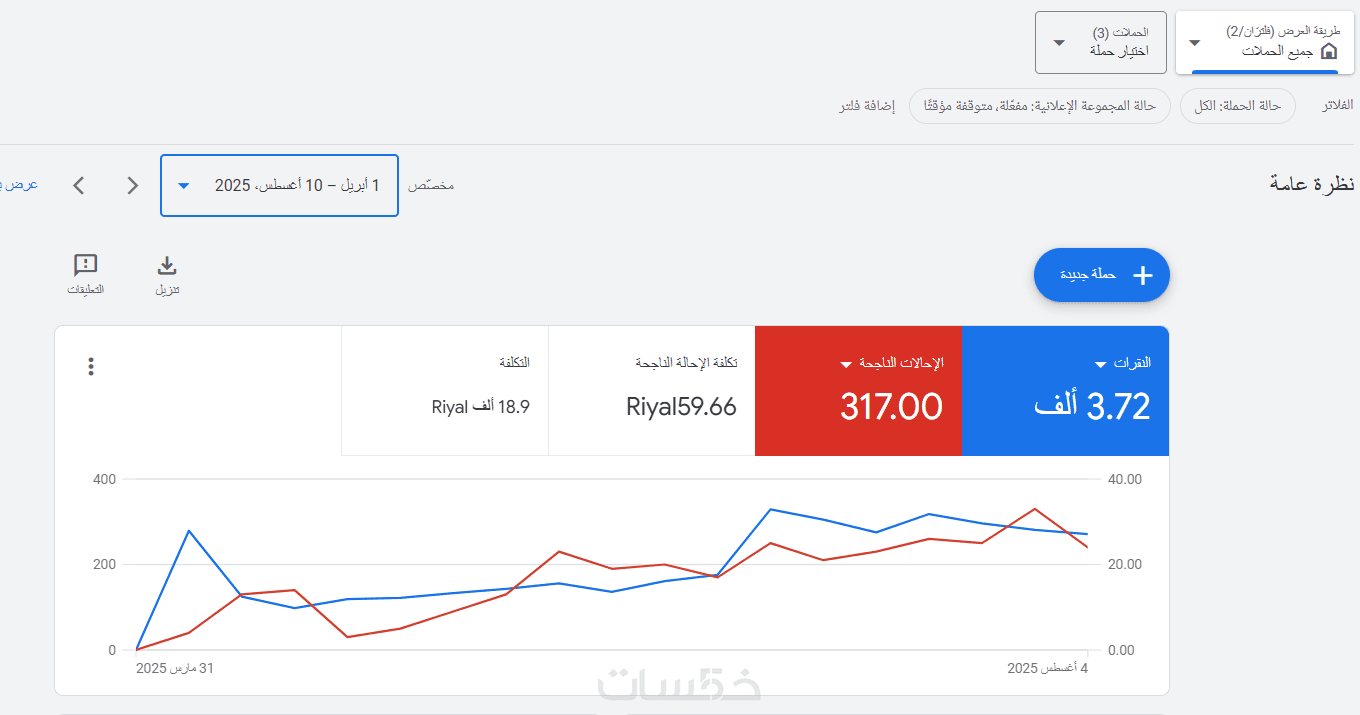Open the date range picker showing 2025
This screenshot has height=715, width=1360.
pyautogui.click(x=279, y=185)
